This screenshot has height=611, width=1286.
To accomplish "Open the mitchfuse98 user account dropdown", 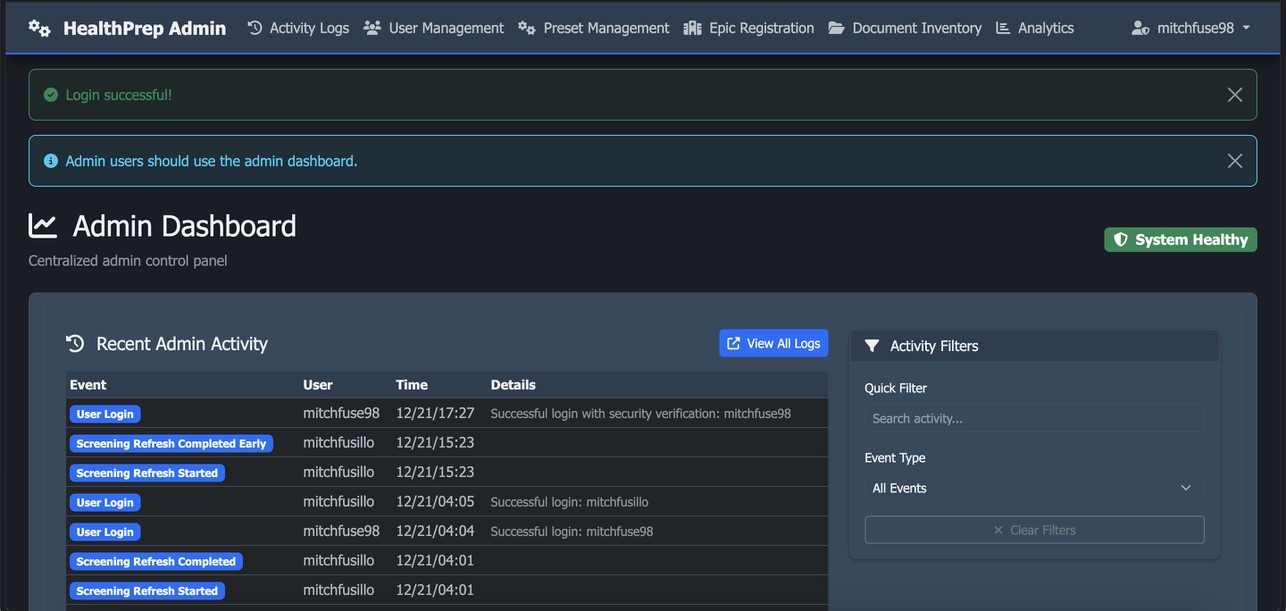I will pyautogui.click(x=1191, y=28).
